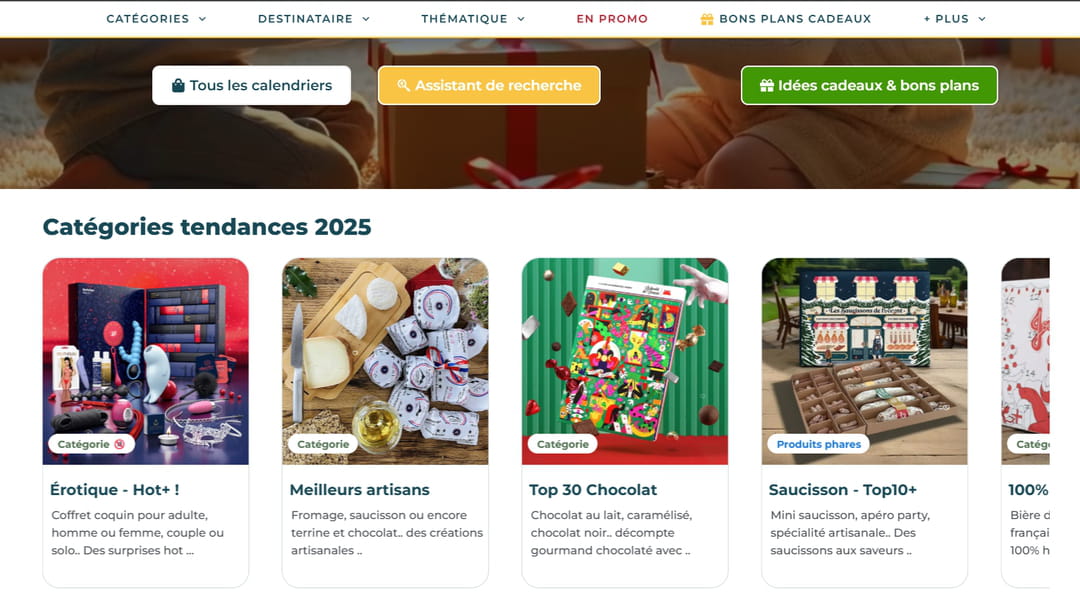Select the Top 30 Chocolat calendar thumbnail

625,361
